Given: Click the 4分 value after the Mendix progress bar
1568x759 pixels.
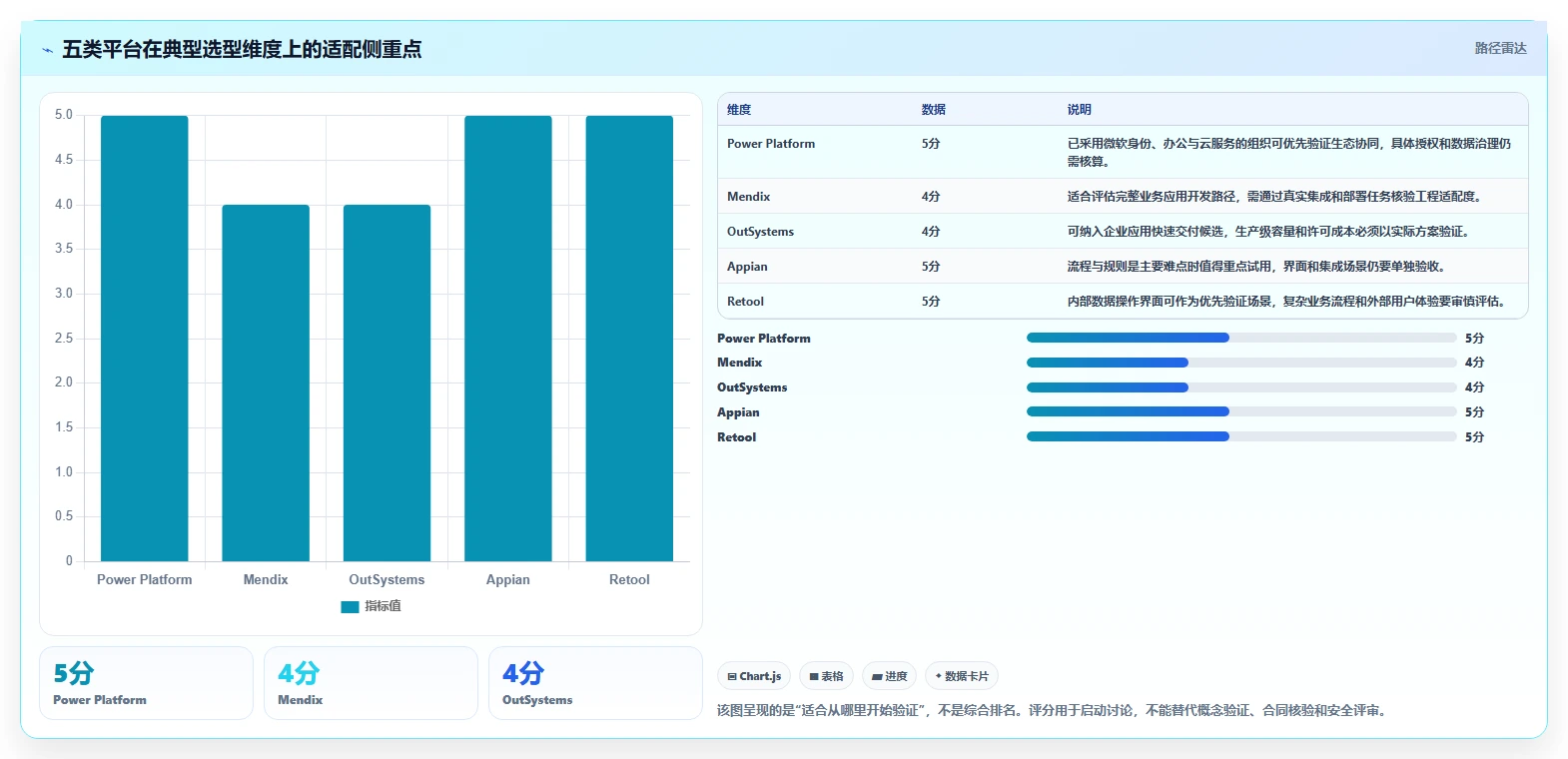Looking at the screenshot, I should pyautogui.click(x=1474, y=363).
